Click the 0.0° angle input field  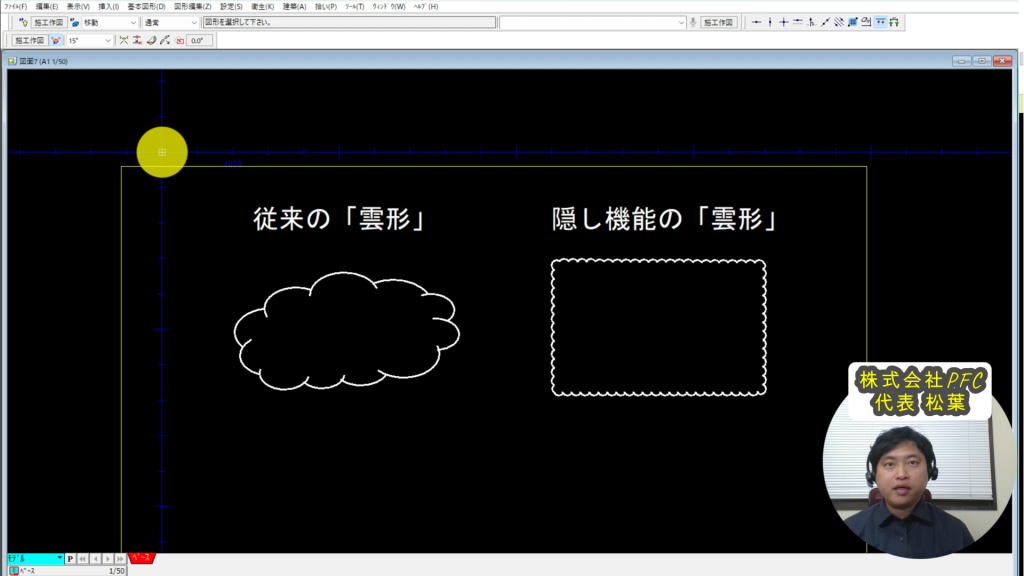coord(196,41)
